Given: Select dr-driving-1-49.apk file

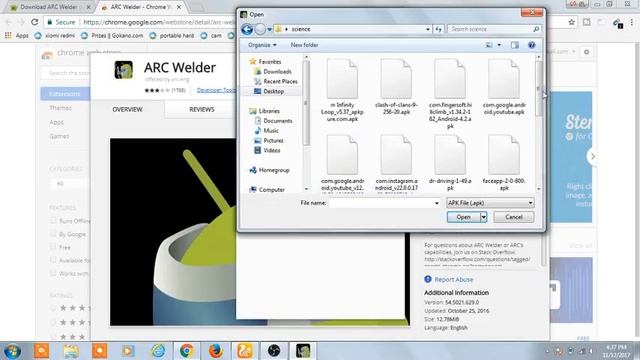Looking at the screenshot, I should (450, 163).
